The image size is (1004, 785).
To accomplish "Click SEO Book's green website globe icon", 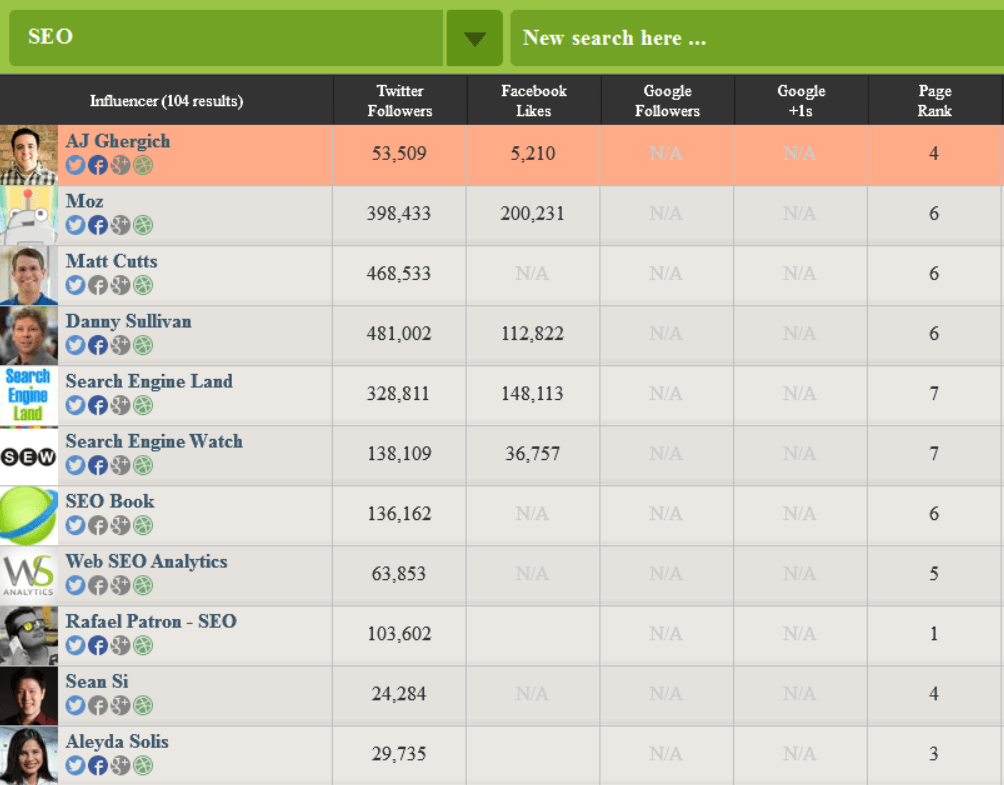I will [143, 526].
